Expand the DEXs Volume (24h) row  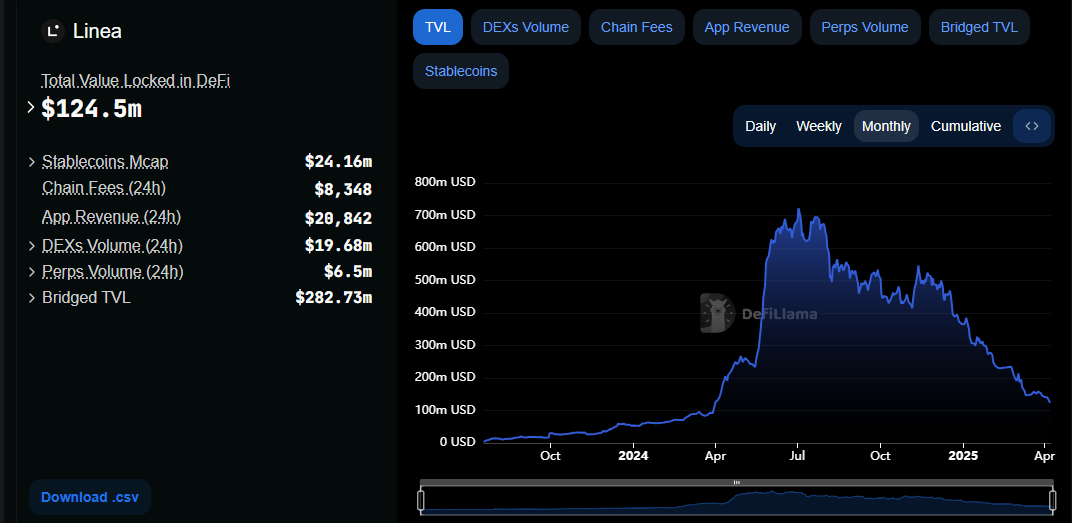point(31,245)
